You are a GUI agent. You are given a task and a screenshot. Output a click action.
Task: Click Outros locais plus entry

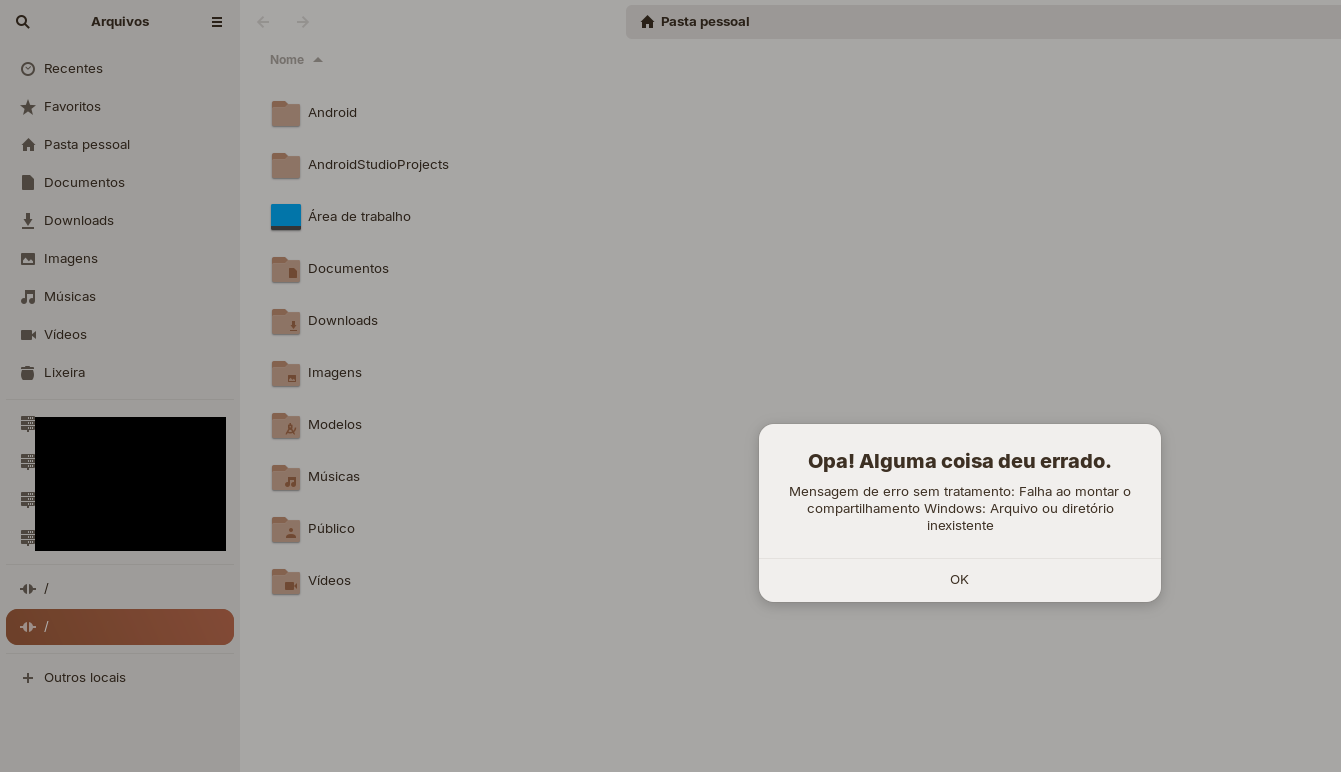(x=84, y=678)
